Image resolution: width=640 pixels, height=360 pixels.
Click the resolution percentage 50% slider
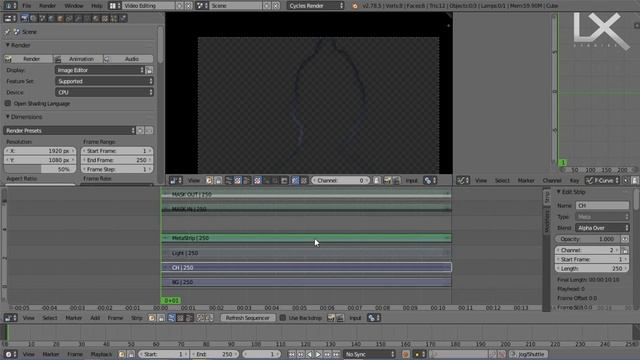point(40,169)
